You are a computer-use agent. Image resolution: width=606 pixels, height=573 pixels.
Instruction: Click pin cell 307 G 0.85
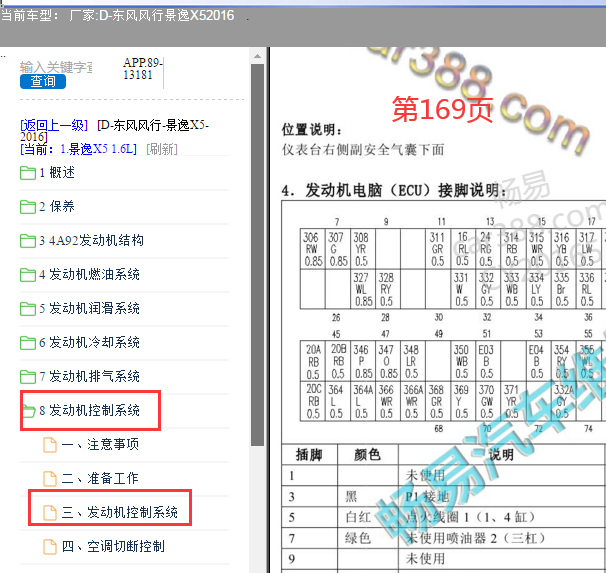click(338, 249)
